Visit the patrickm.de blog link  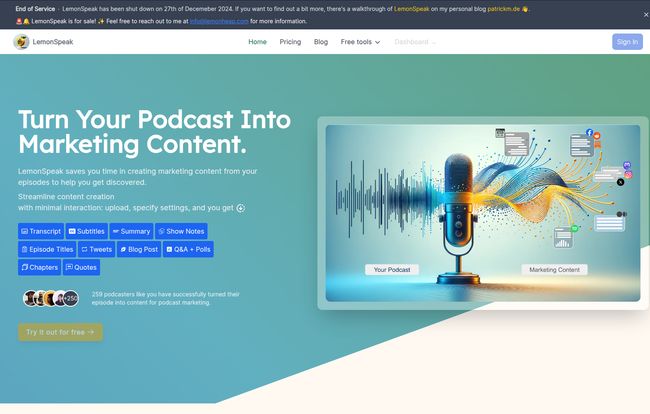click(x=503, y=9)
